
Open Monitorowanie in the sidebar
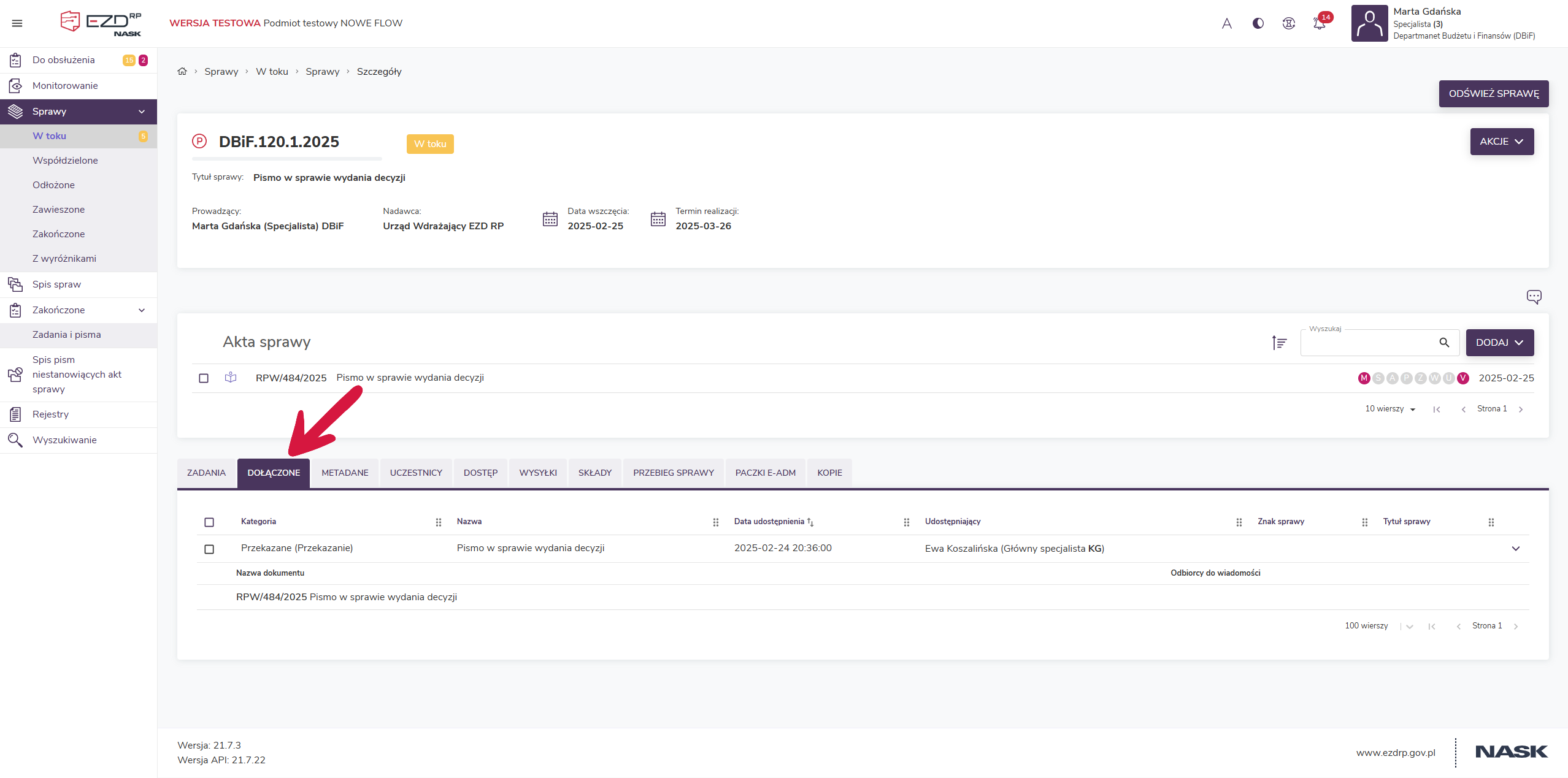(65, 86)
